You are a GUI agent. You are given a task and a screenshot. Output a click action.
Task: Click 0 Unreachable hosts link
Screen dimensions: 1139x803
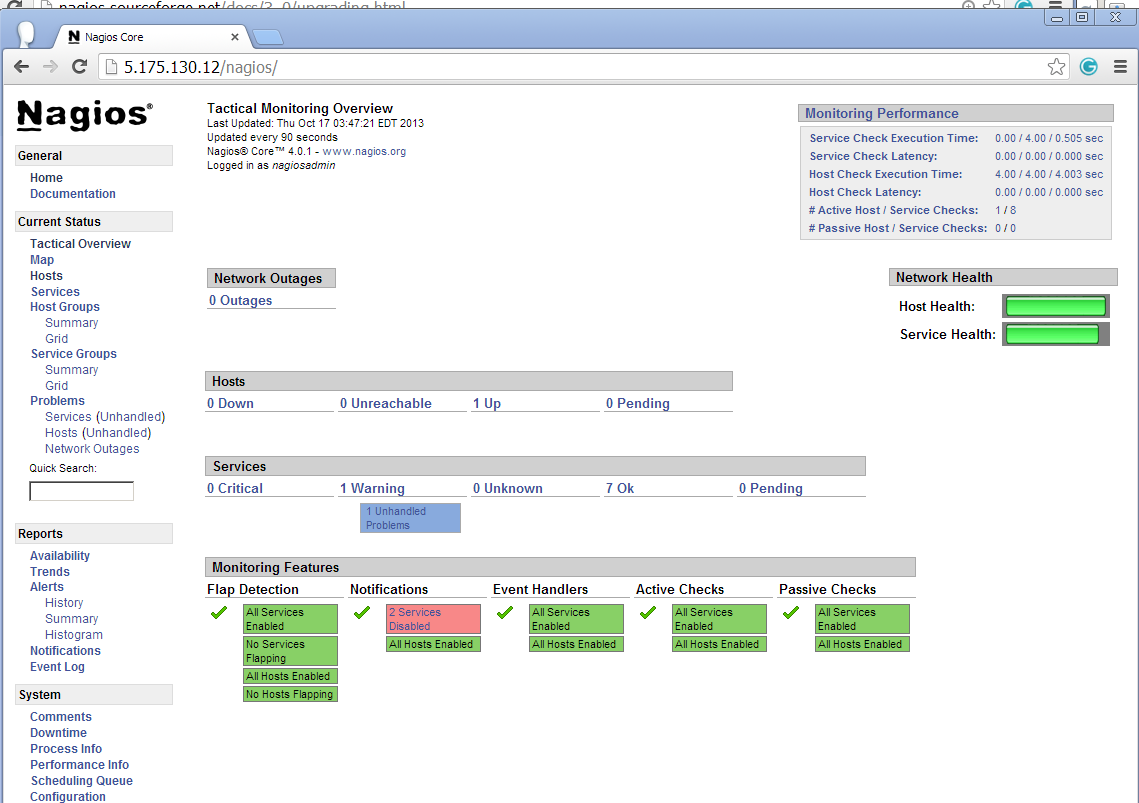pos(386,404)
